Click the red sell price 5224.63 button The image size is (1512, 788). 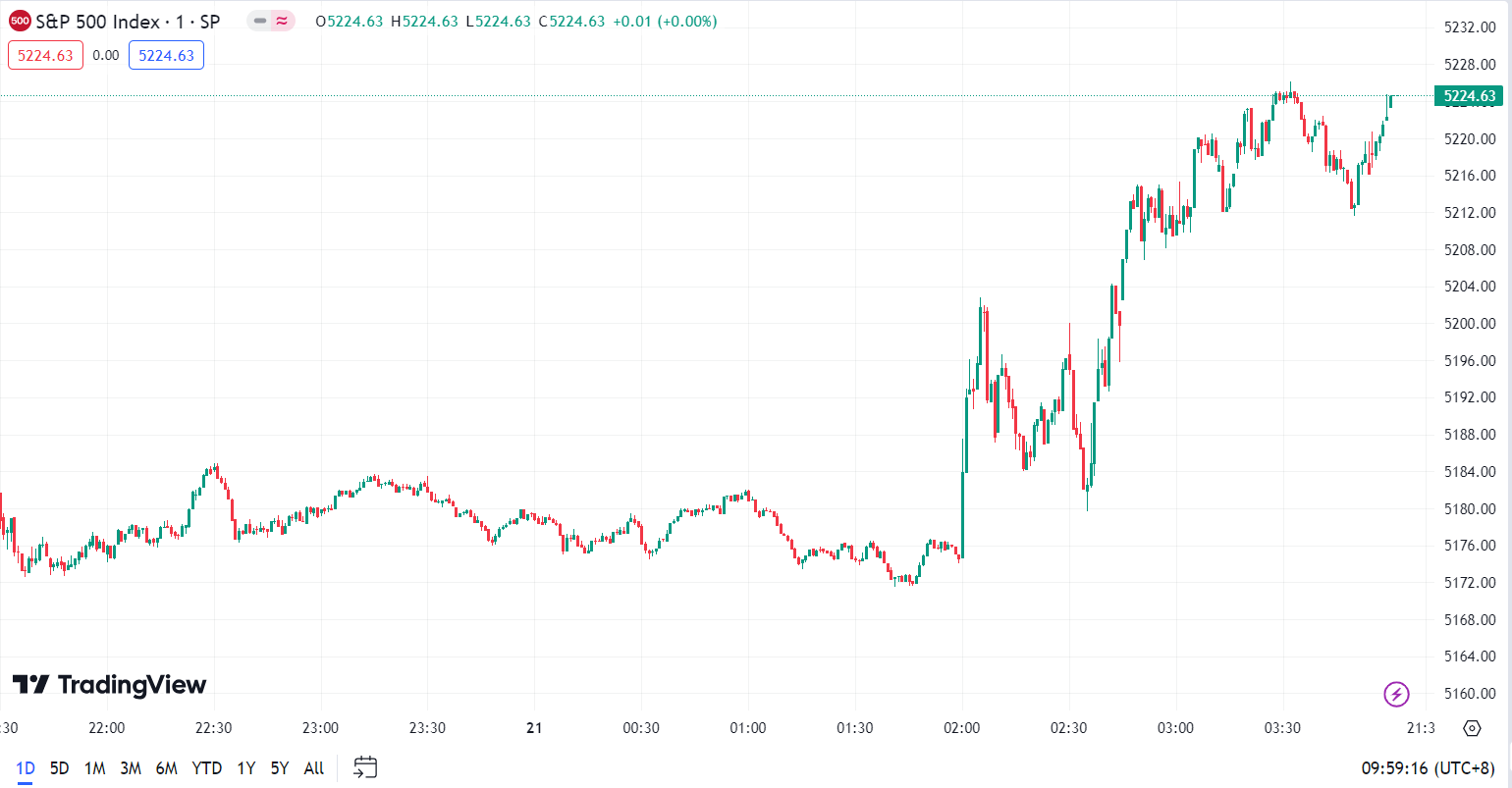point(45,56)
